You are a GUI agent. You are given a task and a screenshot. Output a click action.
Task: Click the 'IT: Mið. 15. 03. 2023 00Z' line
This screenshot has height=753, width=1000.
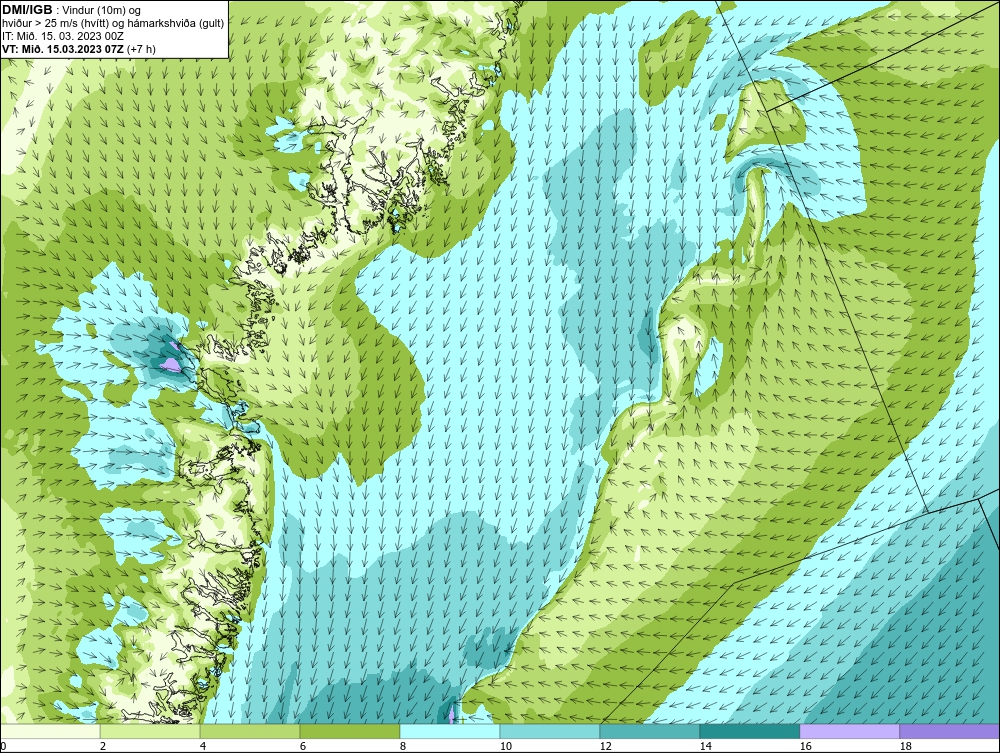click(x=62, y=36)
